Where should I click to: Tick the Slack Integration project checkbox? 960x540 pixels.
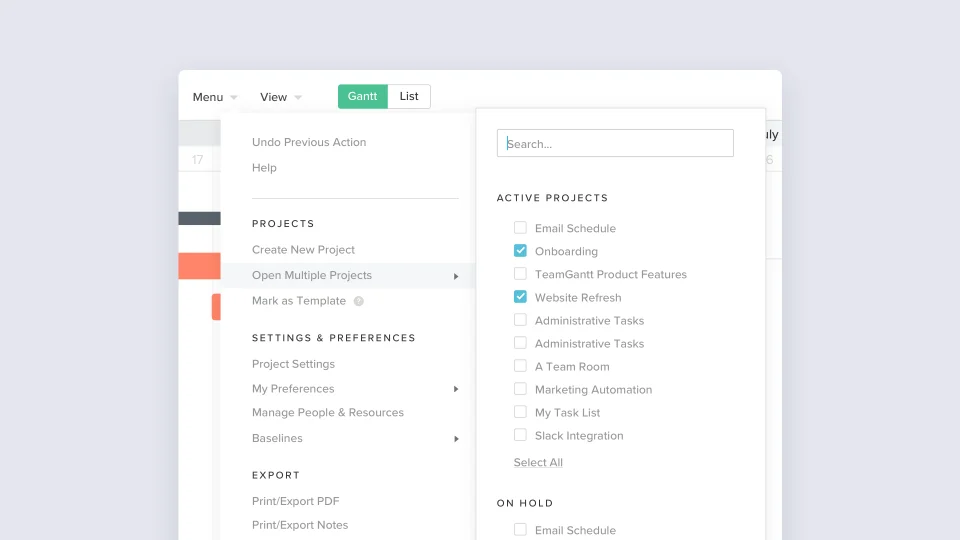(520, 435)
